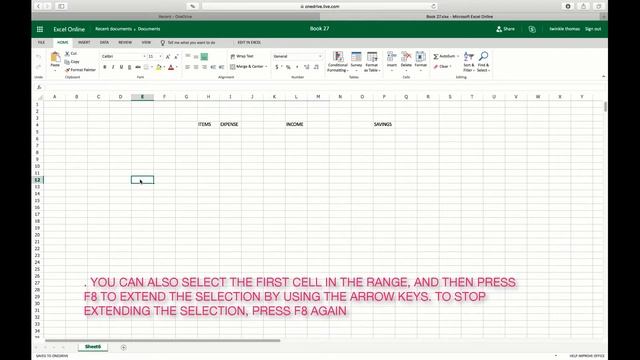Switch to the VIEW tab
Image resolution: width=640 pixels, height=360 pixels.
click(146, 42)
